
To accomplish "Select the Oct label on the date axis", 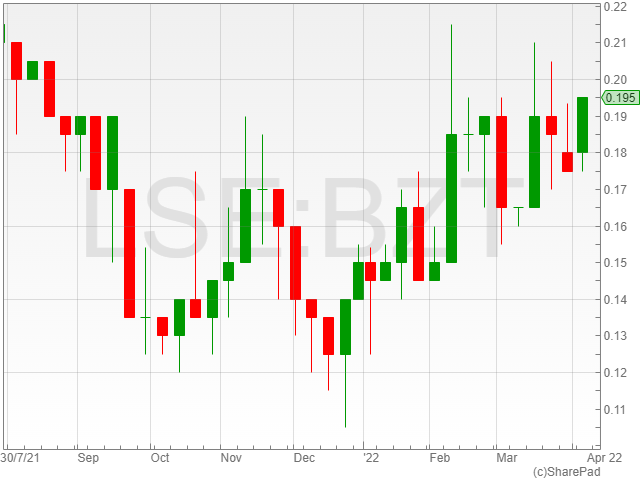I will 160,457.
